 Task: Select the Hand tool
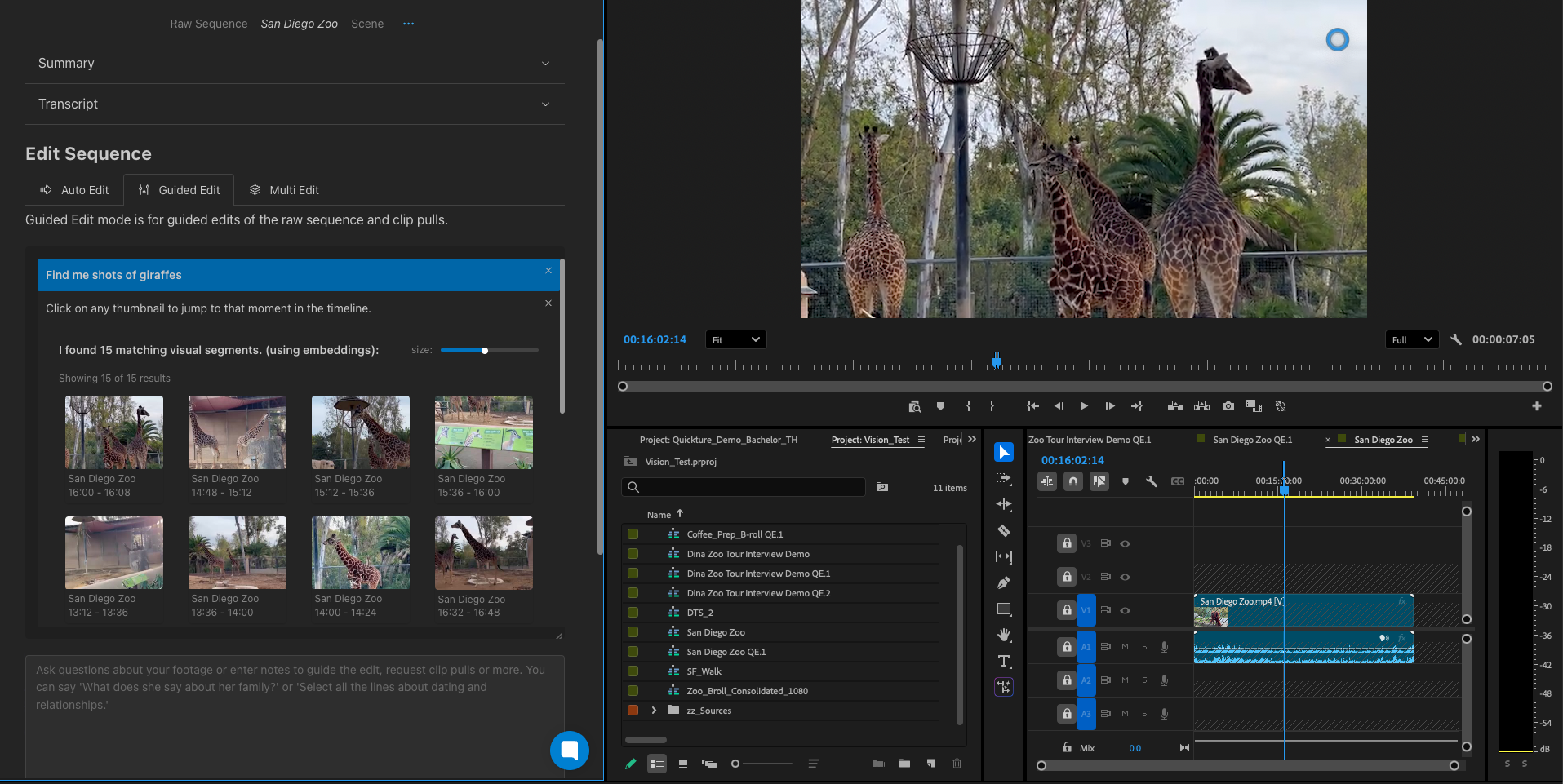[1004, 635]
